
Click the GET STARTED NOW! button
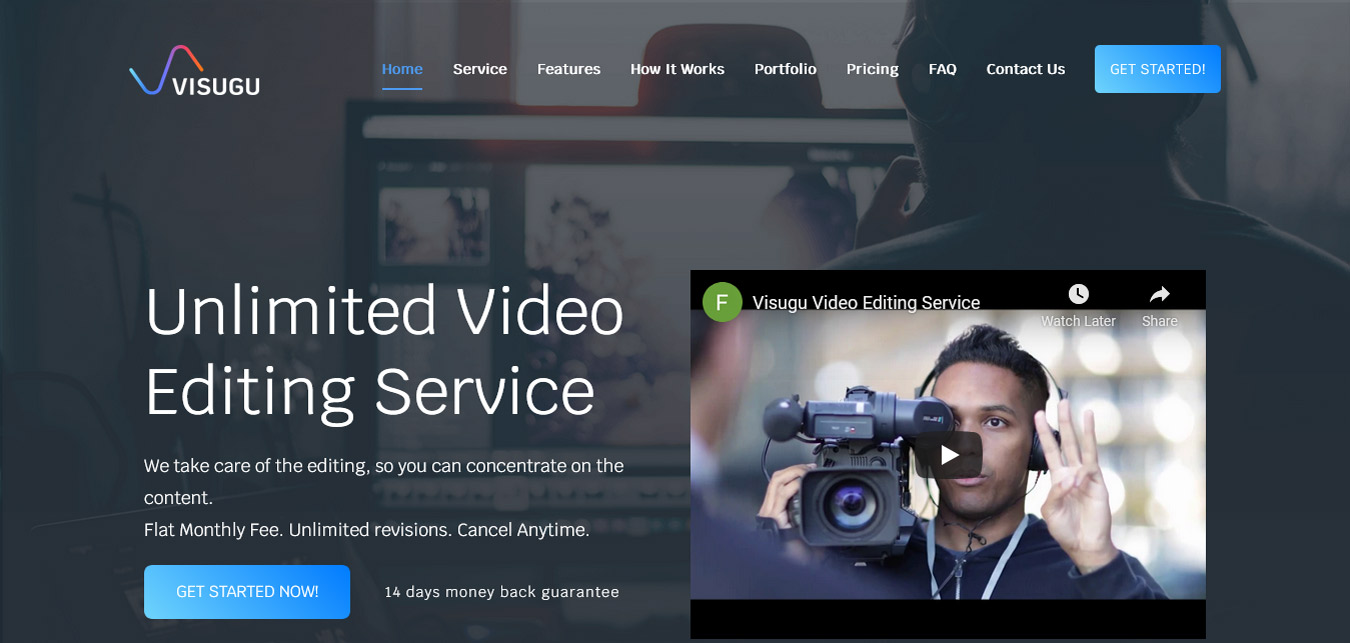click(x=247, y=592)
